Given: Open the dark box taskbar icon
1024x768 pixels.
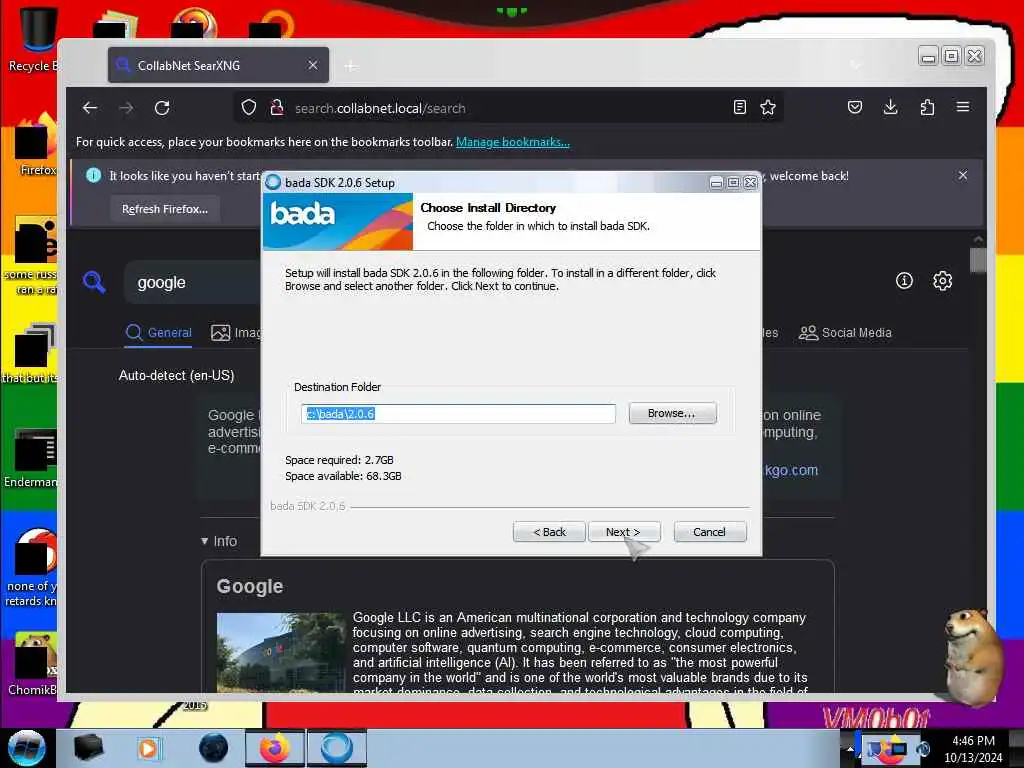Looking at the screenshot, I should click(x=88, y=748).
